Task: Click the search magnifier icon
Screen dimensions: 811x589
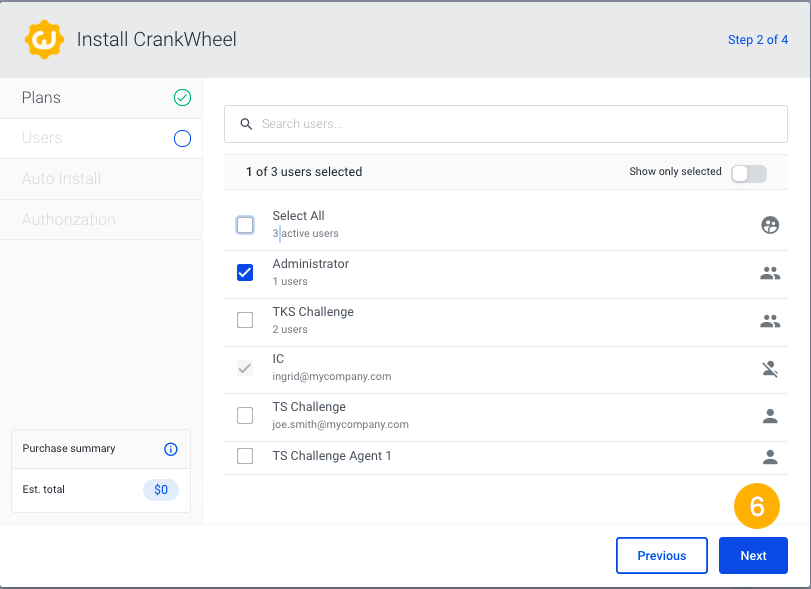Action: point(246,124)
